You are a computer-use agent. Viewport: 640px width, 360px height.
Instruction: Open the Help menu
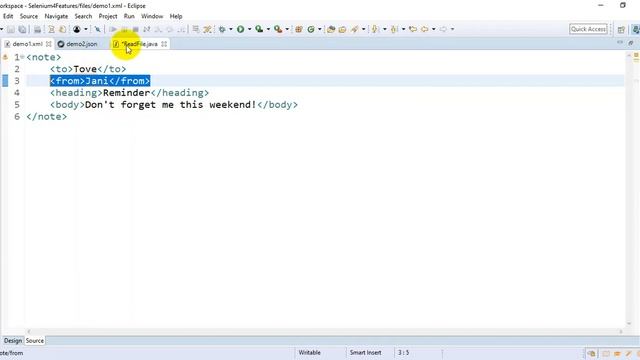[176, 16]
